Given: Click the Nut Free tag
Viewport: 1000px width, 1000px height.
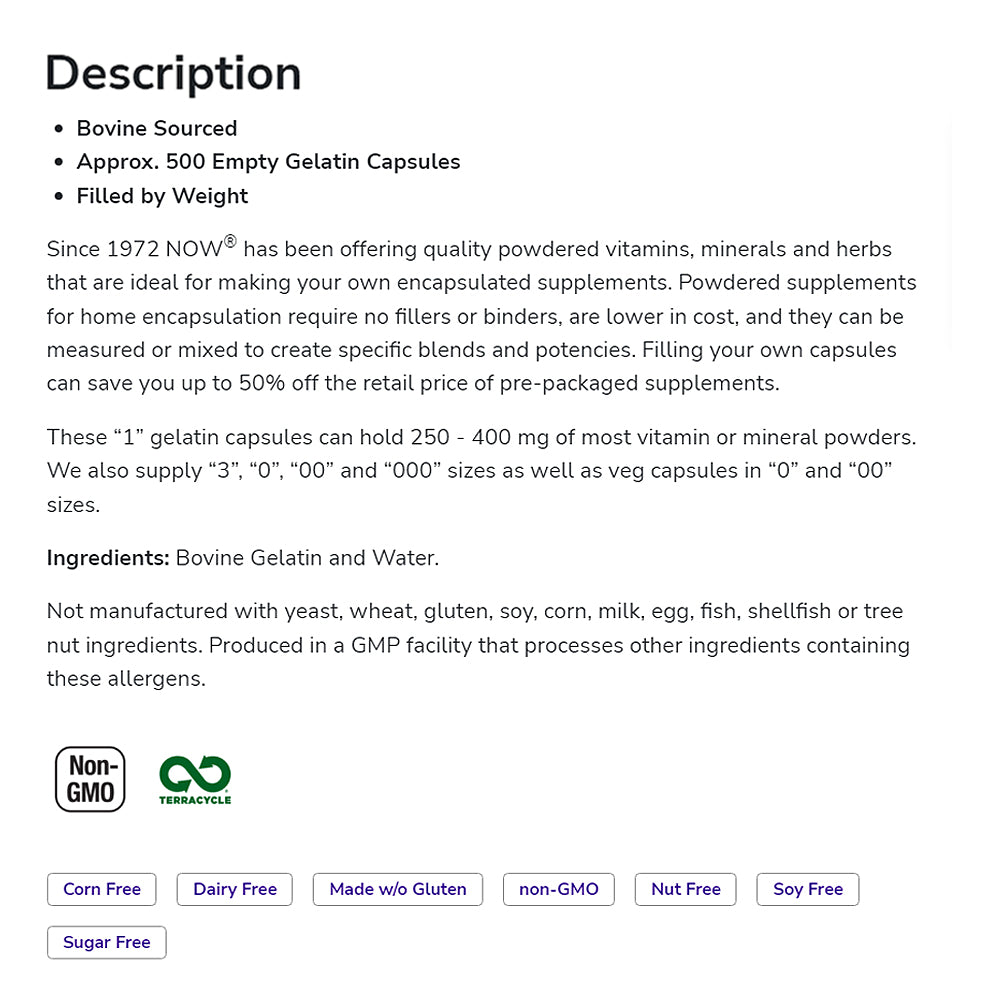Looking at the screenshot, I should tap(686, 889).
